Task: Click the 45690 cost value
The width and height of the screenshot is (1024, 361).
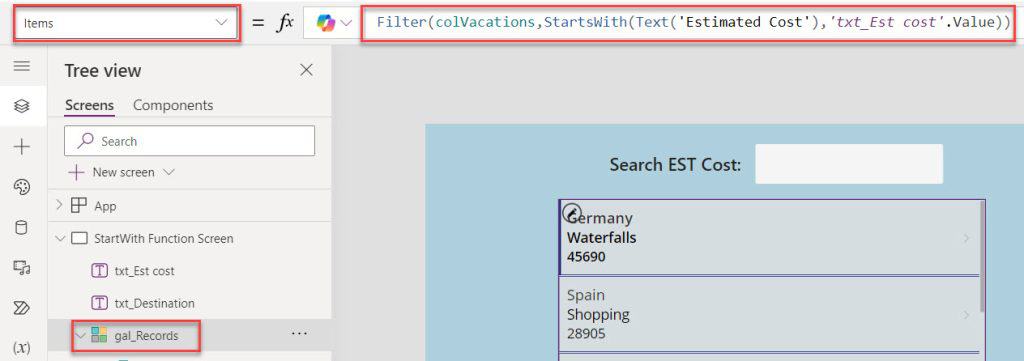Action: (586, 257)
